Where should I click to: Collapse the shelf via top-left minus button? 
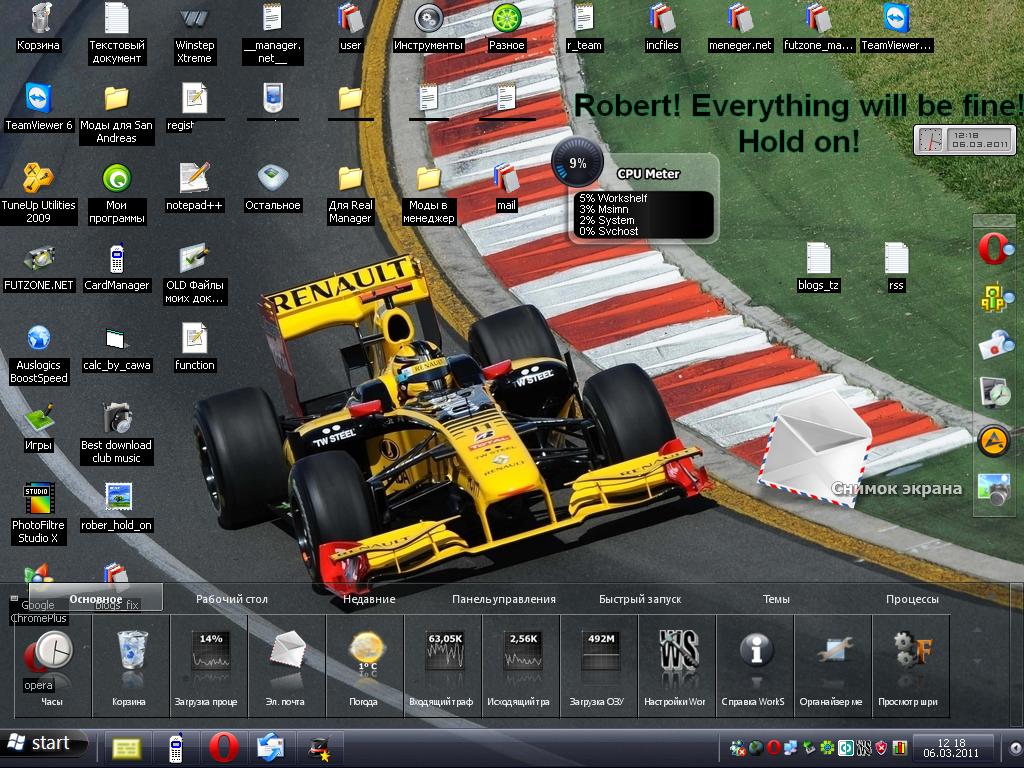pyautogui.click(x=14, y=599)
